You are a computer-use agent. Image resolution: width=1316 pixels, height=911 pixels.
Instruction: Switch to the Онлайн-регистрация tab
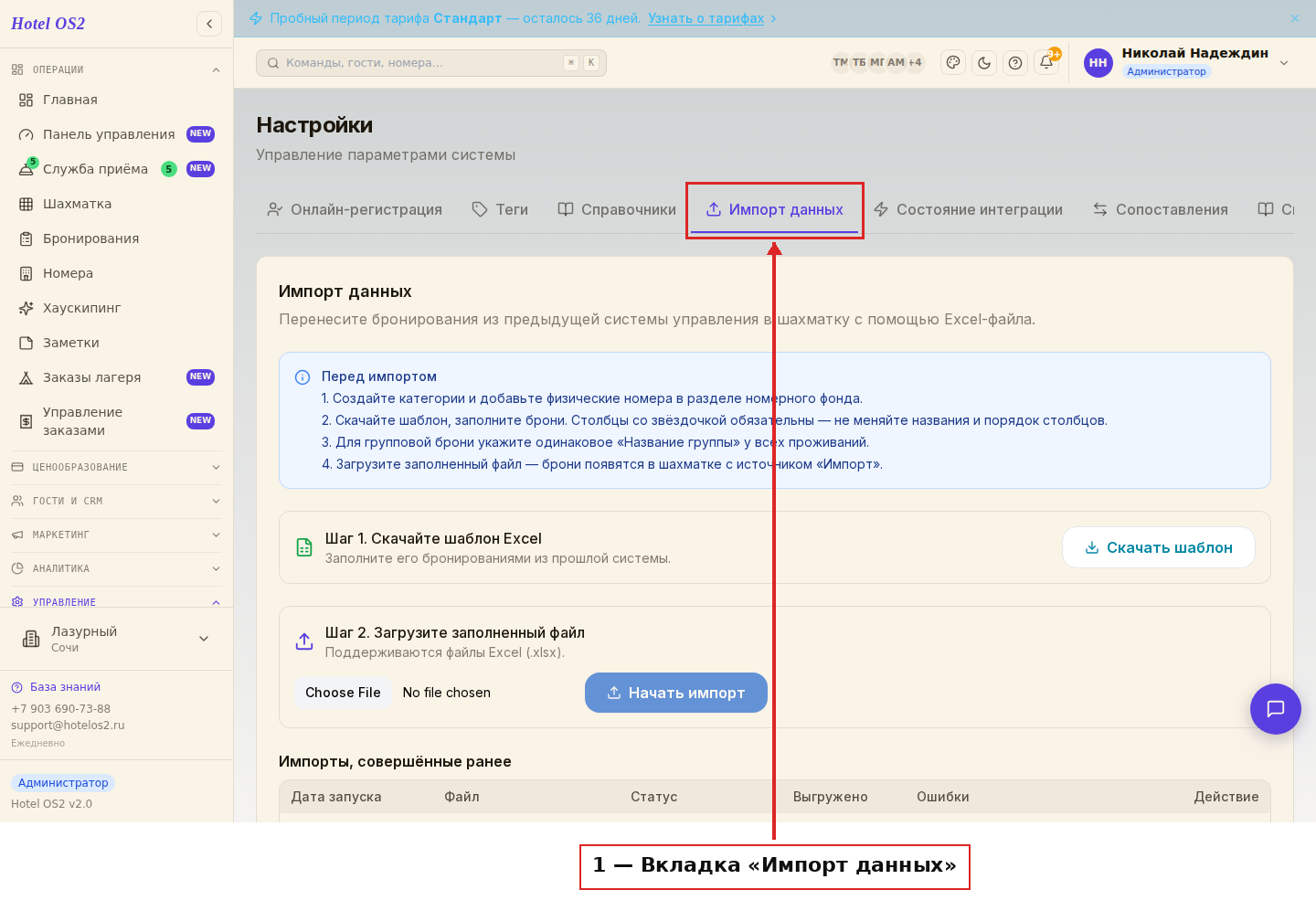click(x=355, y=209)
